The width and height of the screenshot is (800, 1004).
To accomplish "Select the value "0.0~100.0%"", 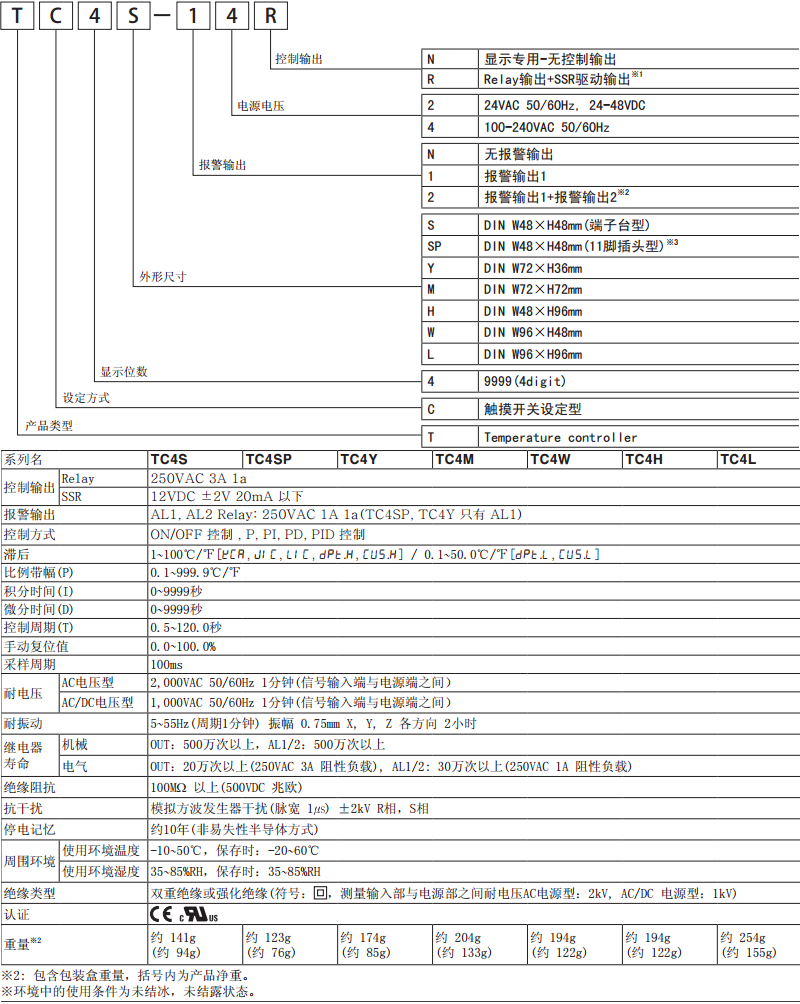I will click(x=183, y=647).
